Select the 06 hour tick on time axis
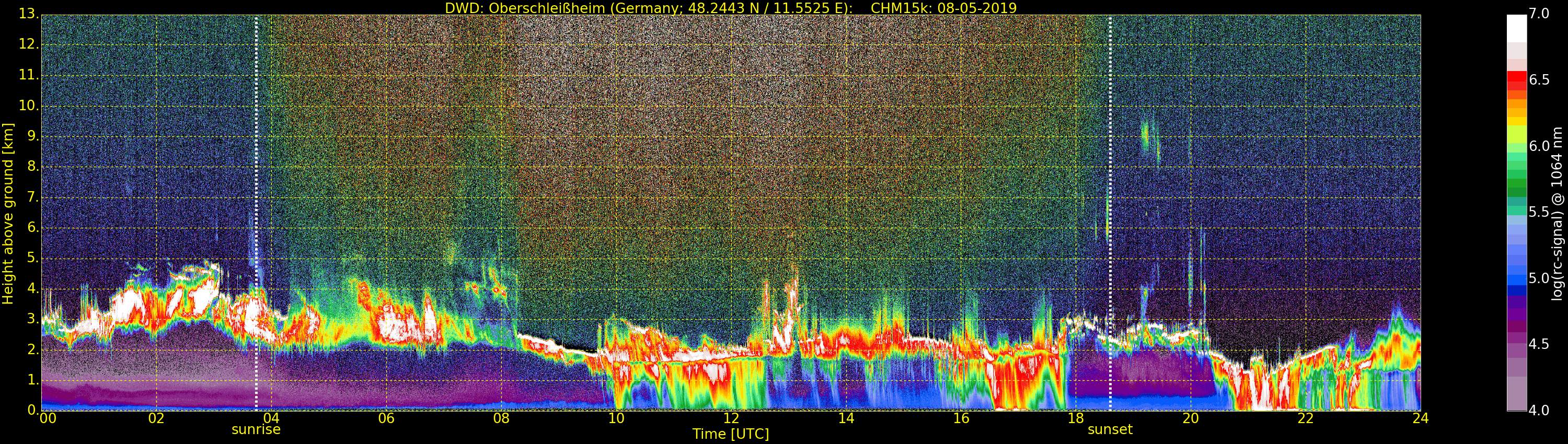This screenshot has height=444, width=1568. 386,418
